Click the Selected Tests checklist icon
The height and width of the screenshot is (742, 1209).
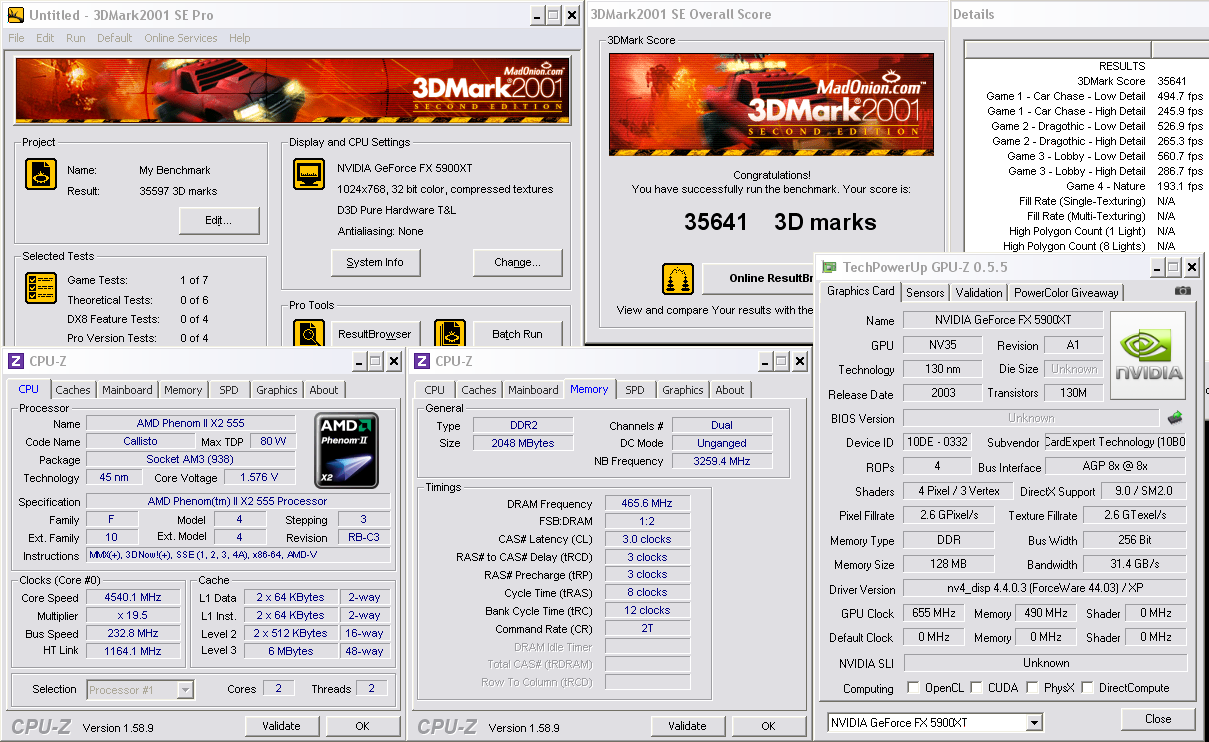point(41,288)
